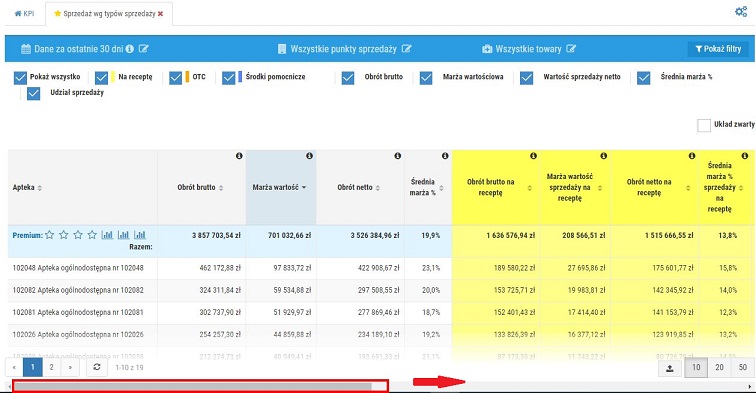Click the third Premium star icon
The height and width of the screenshot is (393, 756).
(x=78, y=235)
